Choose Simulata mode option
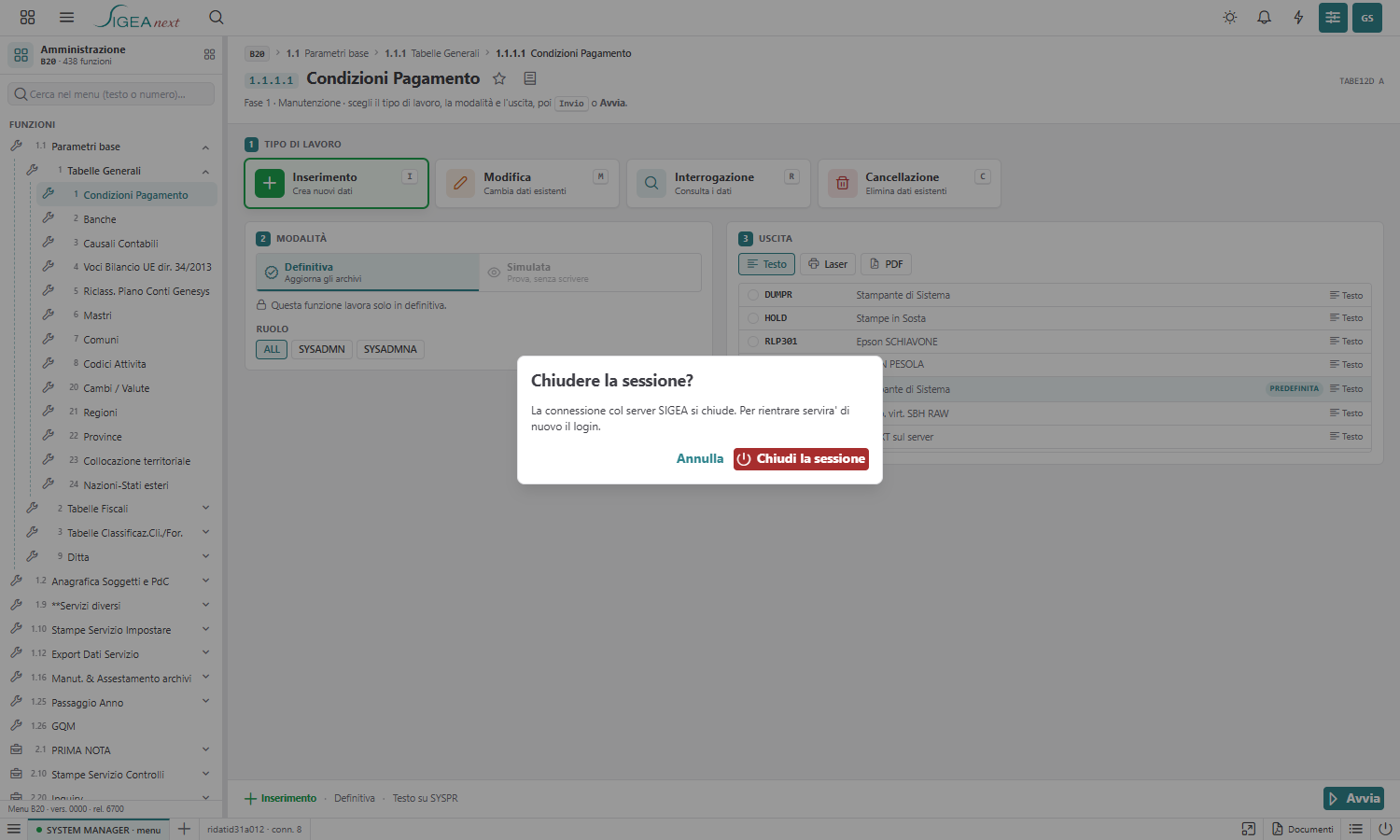The image size is (1400, 840). (x=590, y=273)
